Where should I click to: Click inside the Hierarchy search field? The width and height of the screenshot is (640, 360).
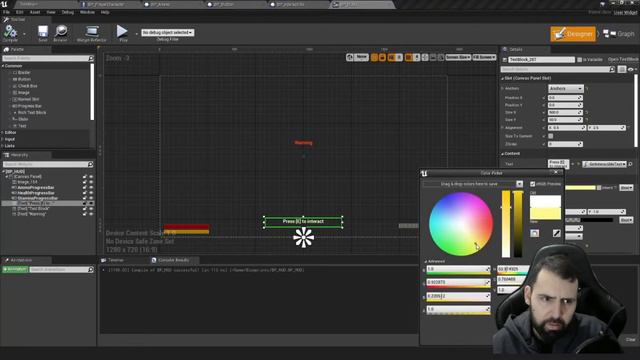pyautogui.click(x=45, y=164)
